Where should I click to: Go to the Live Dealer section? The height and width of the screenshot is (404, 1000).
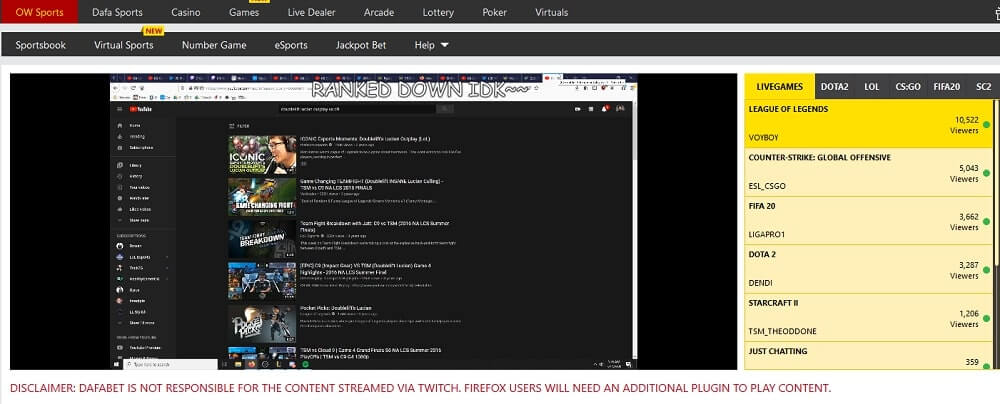(x=311, y=12)
